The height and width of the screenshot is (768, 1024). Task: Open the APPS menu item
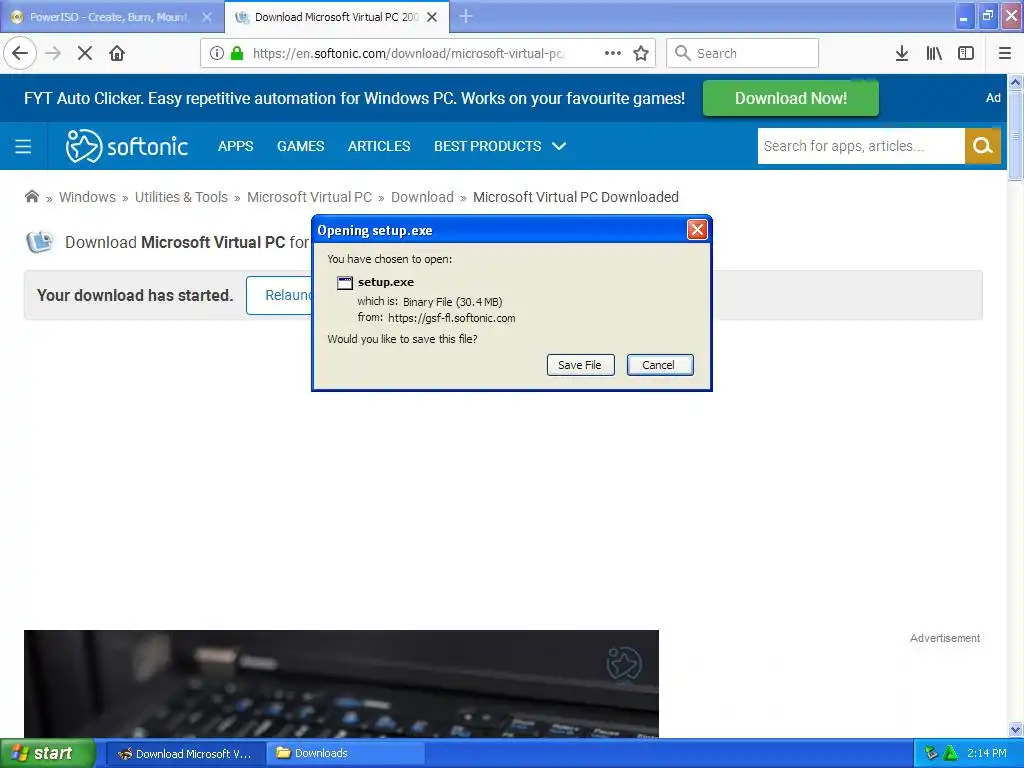point(236,146)
